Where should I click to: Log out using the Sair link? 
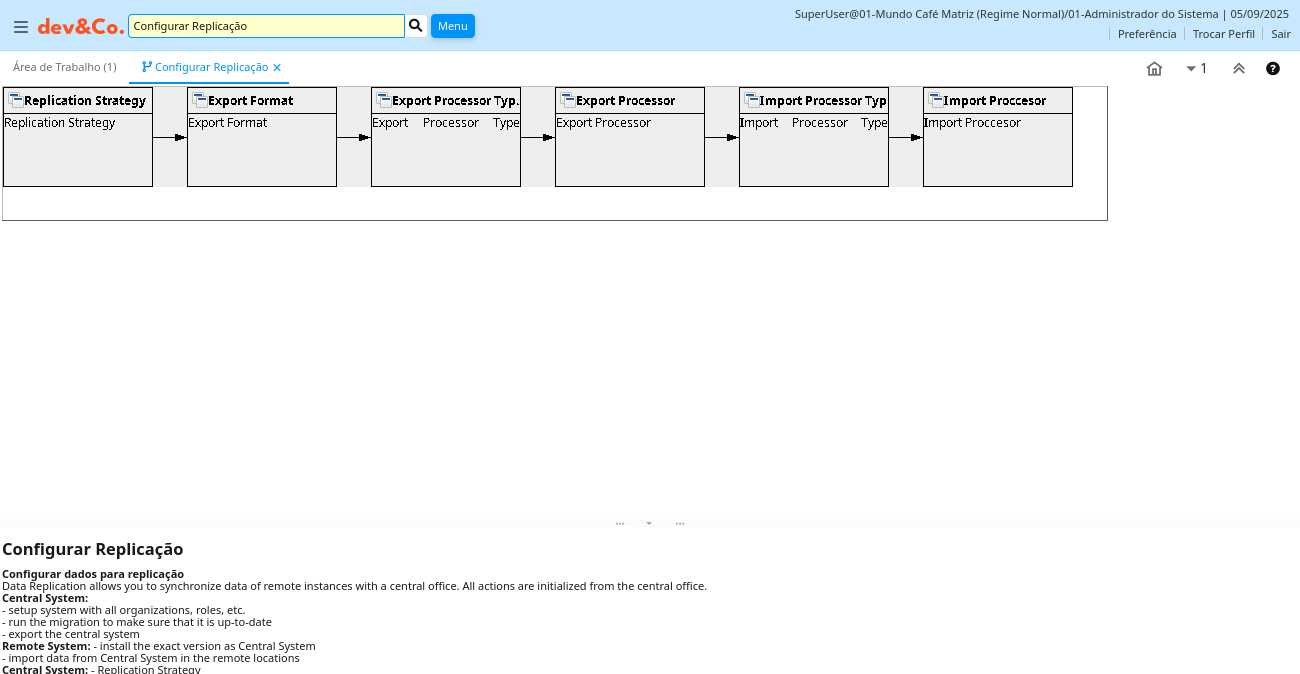[1281, 34]
